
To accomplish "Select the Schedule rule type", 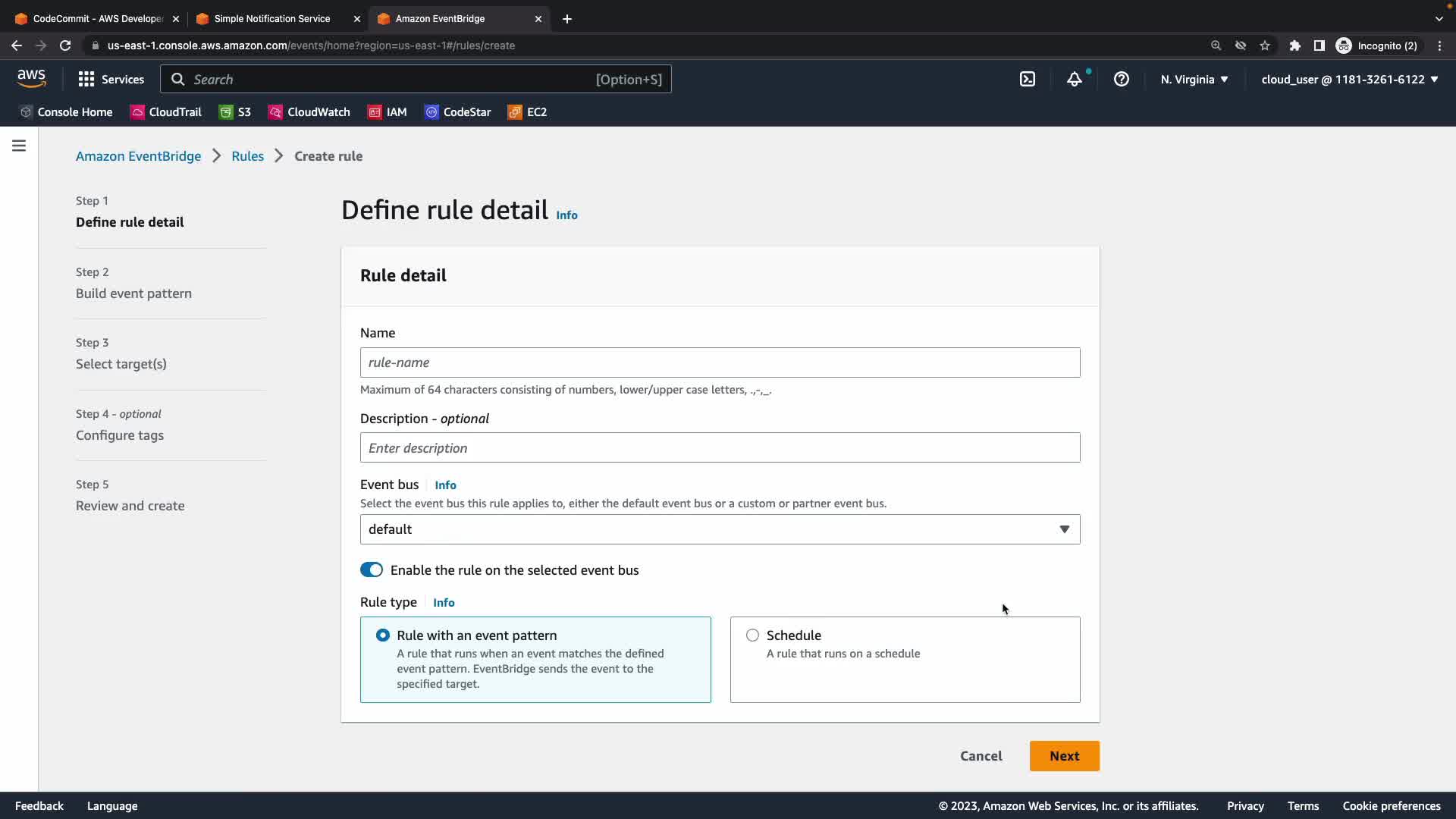I will tap(752, 635).
